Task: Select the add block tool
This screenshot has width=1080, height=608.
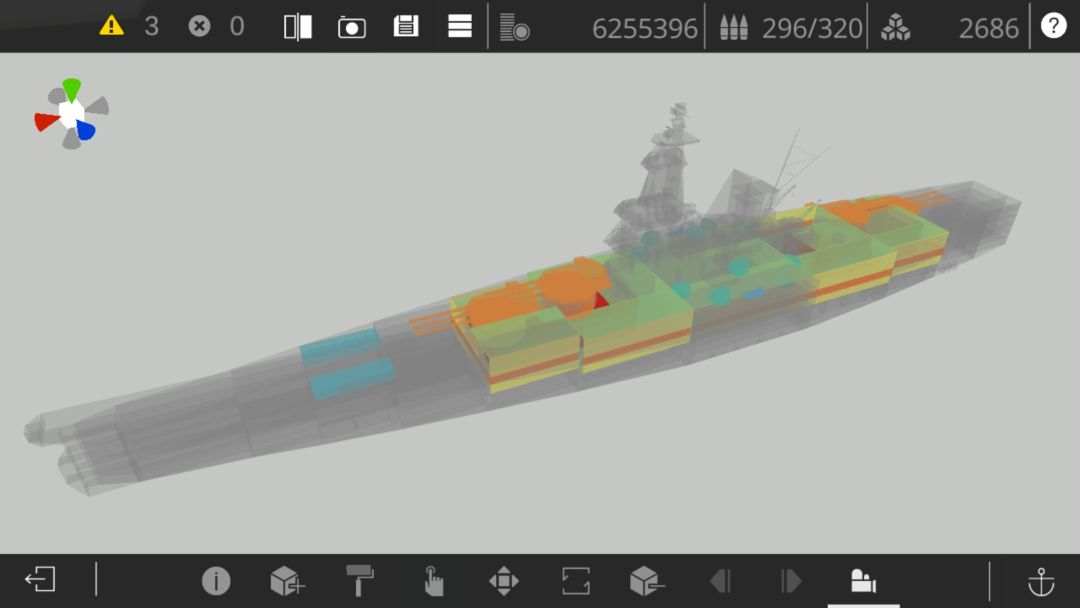Action: point(287,580)
